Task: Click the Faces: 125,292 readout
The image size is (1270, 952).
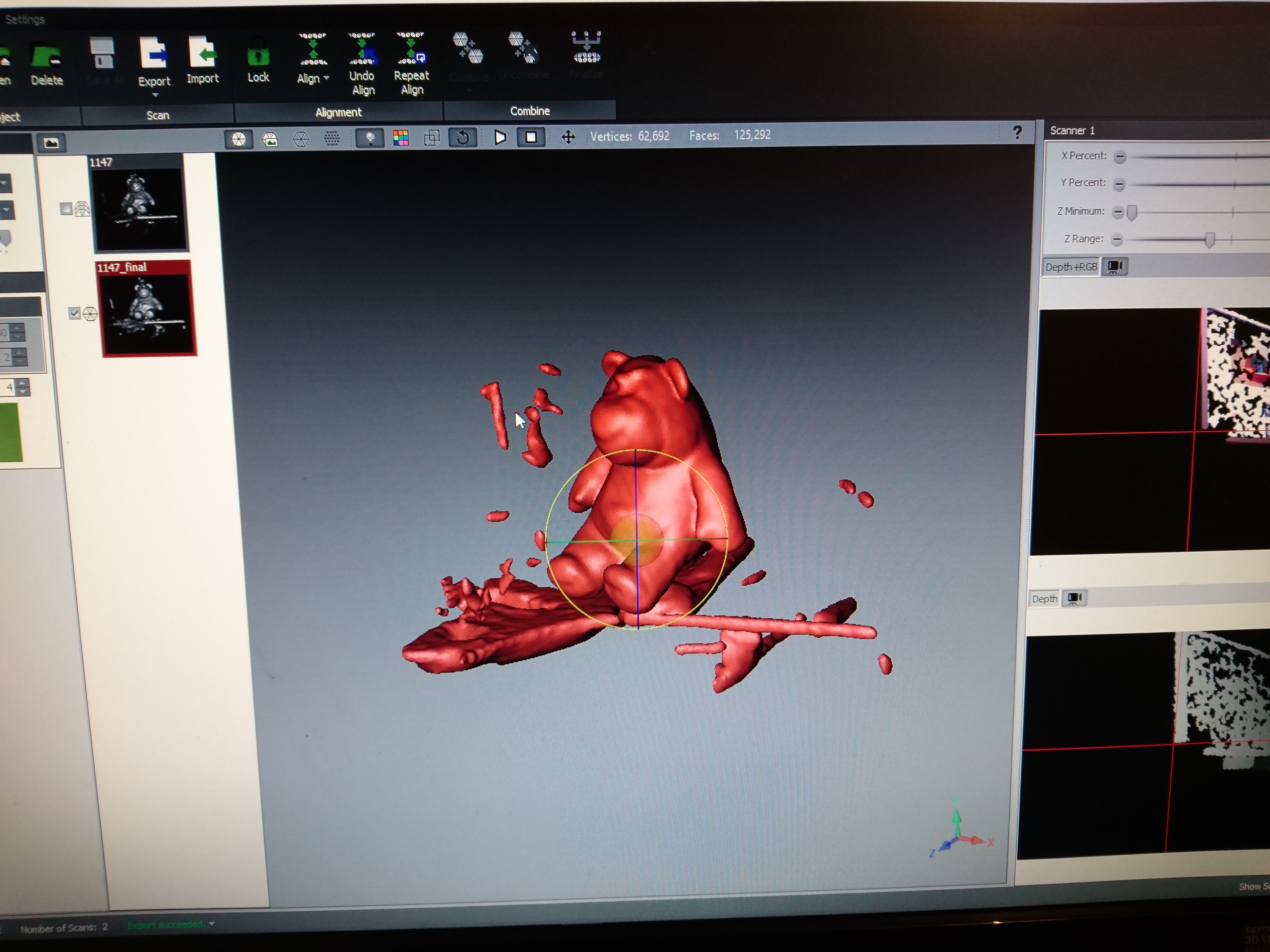Action: [x=730, y=135]
